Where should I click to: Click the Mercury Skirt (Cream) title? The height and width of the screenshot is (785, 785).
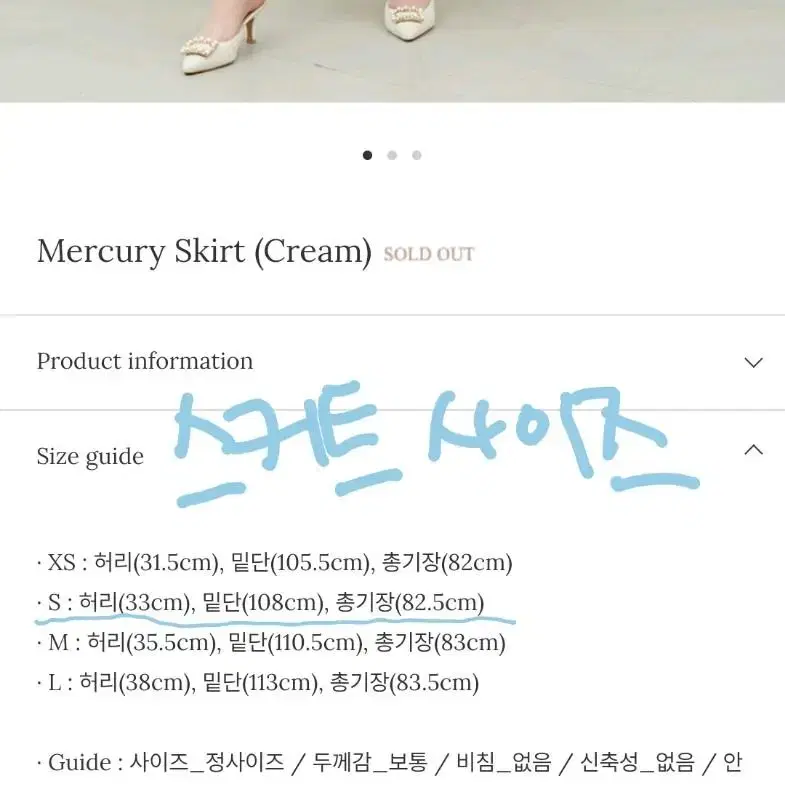[x=204, y=251]
